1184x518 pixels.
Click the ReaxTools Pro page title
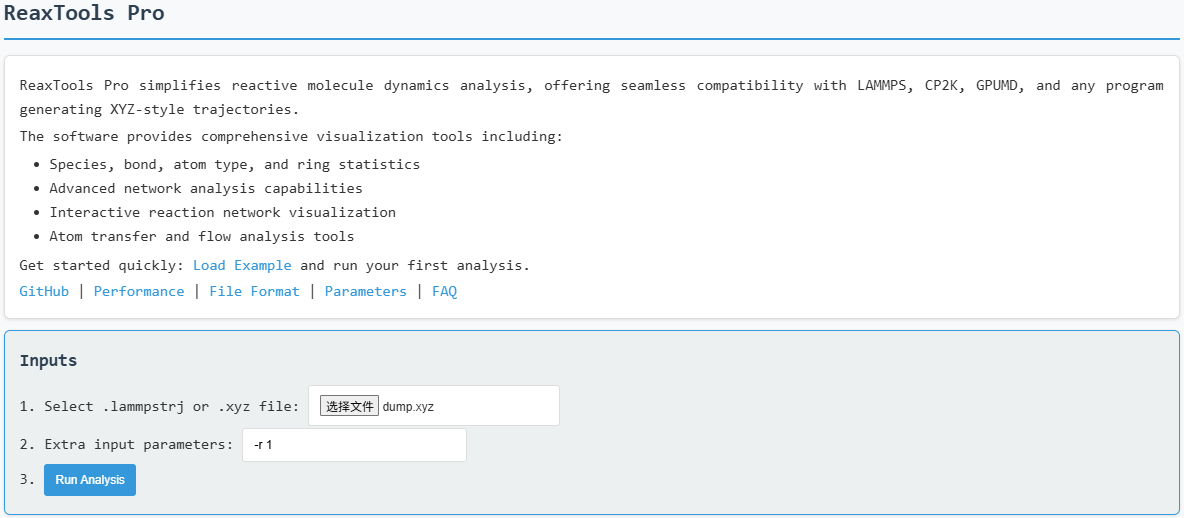click(x=84, y=14)
